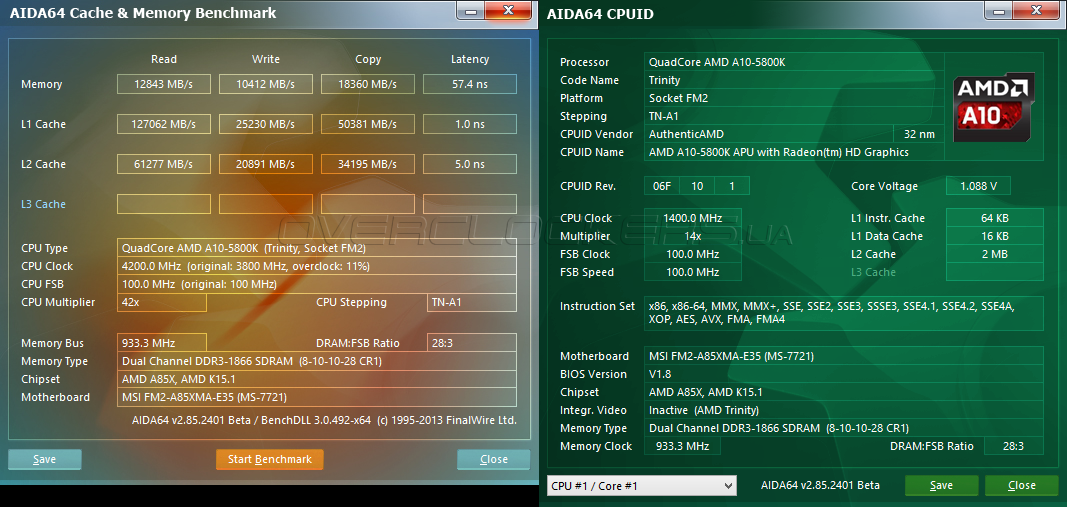
Task: Click the AIDA64 v2.85.2401 Beta / BenchDLL line
Action: pyautogui.click(x=324, y=420)
